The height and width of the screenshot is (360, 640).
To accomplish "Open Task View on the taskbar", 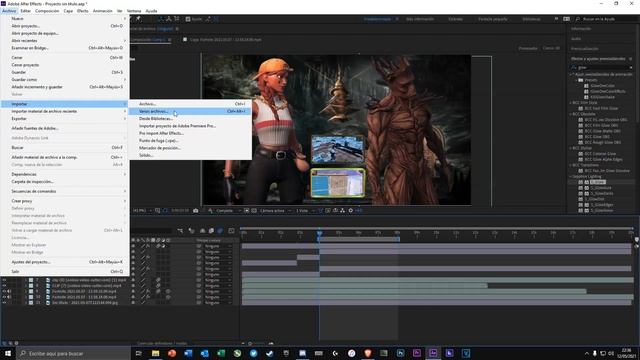I will [x=138, y=353].
